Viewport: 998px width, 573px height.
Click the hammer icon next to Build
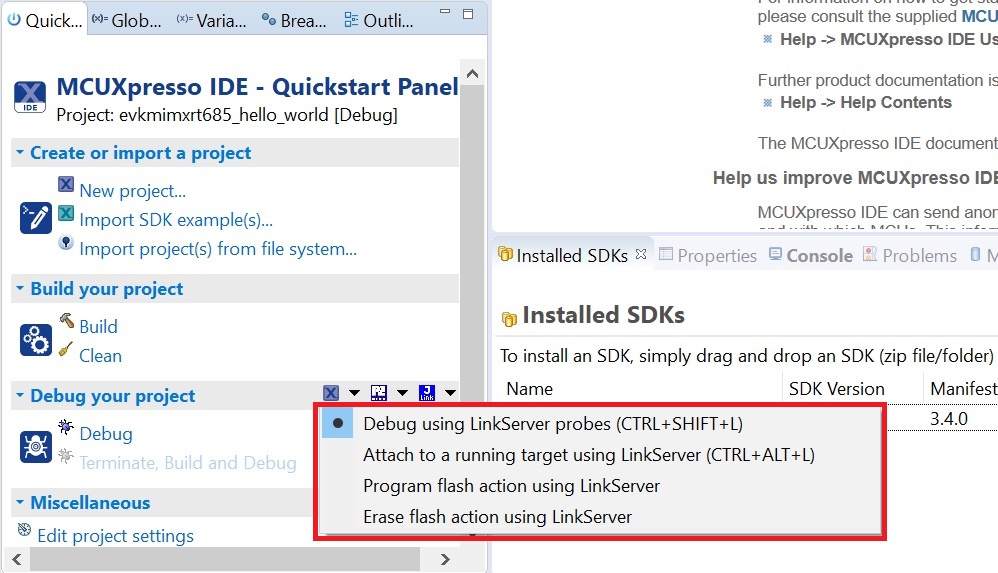coord(66,322)
